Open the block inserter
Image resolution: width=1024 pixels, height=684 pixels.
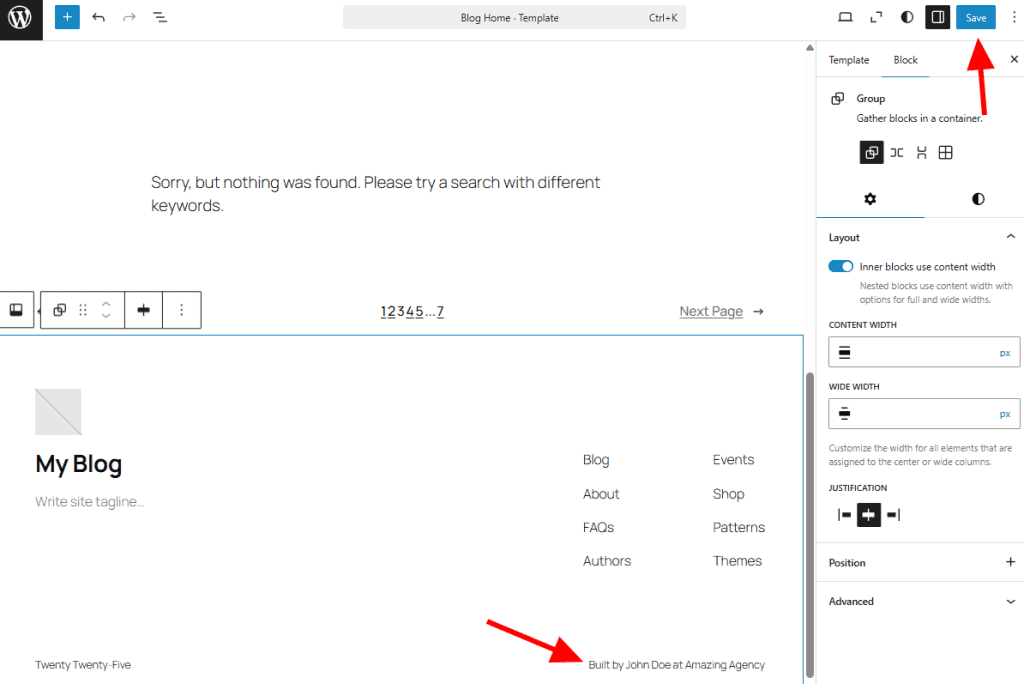(67, 17)
